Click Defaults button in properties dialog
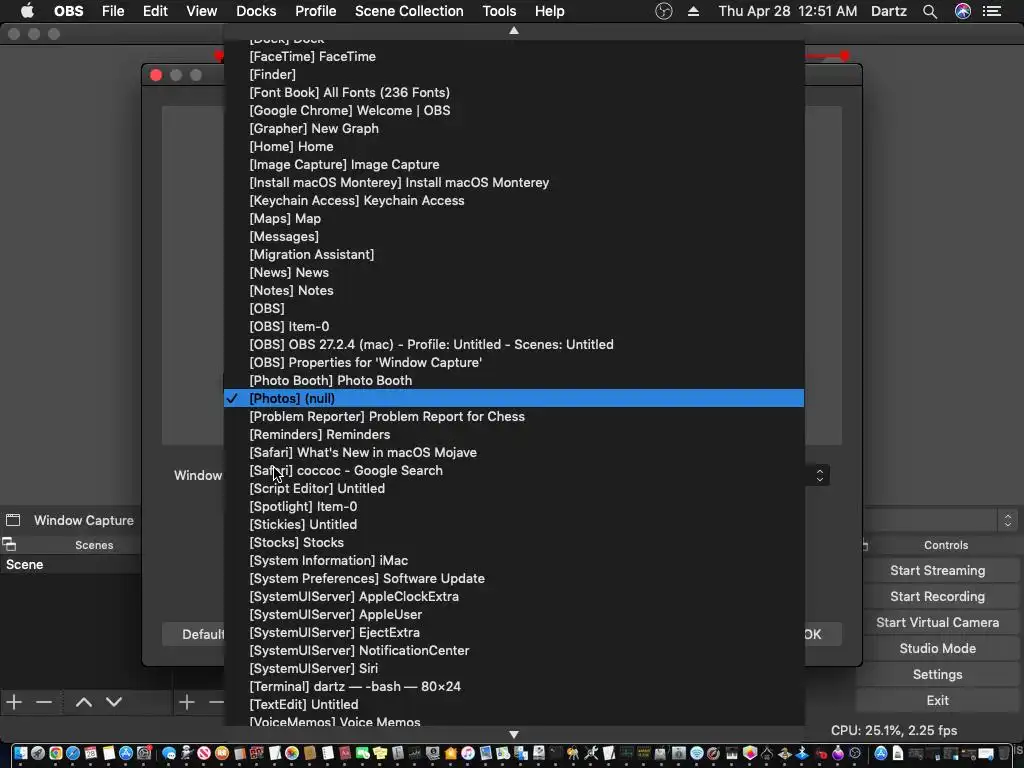 [193, 634]
